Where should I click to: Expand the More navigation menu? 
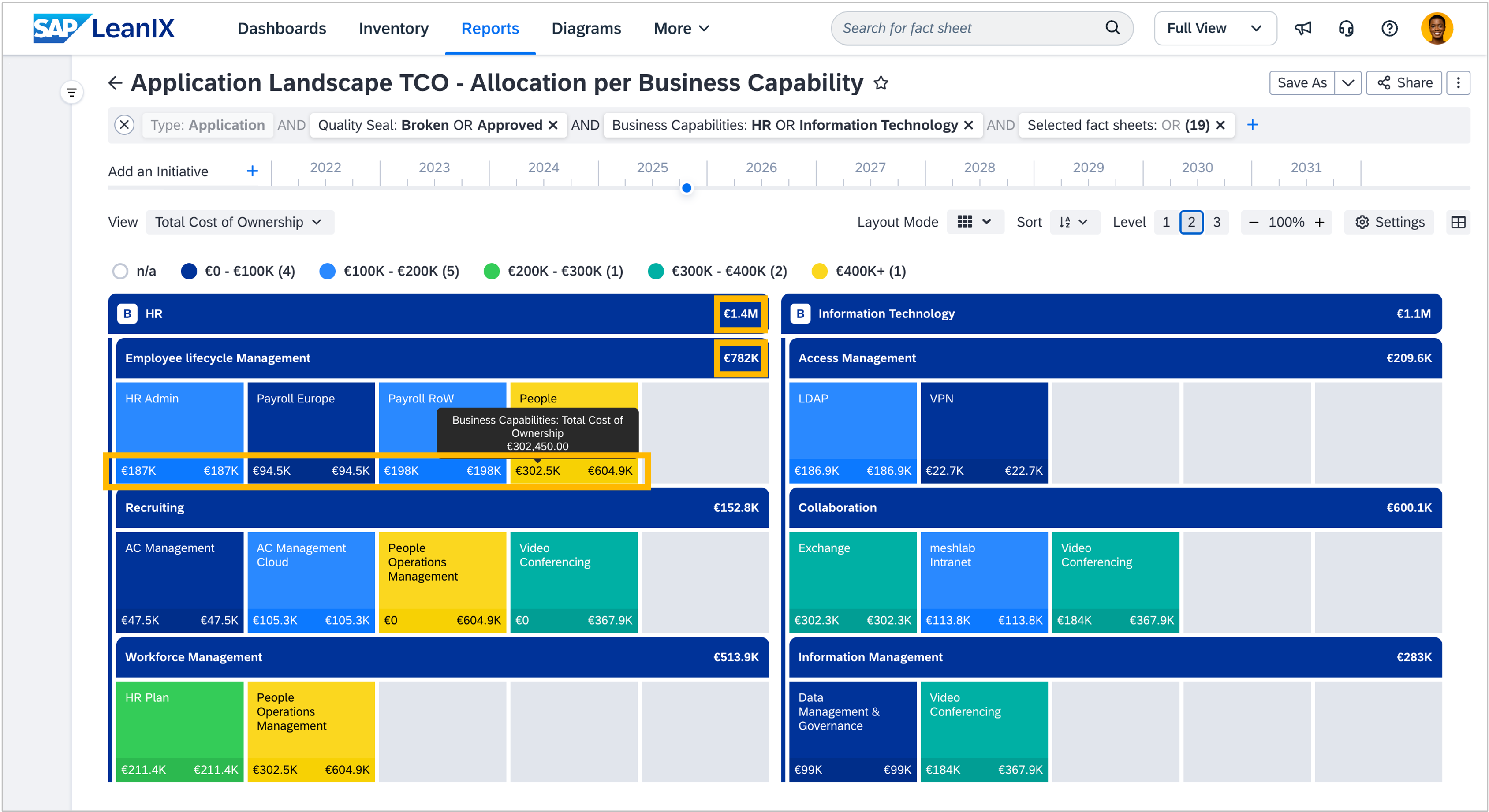pyautogui.click(x=681, y=28)
